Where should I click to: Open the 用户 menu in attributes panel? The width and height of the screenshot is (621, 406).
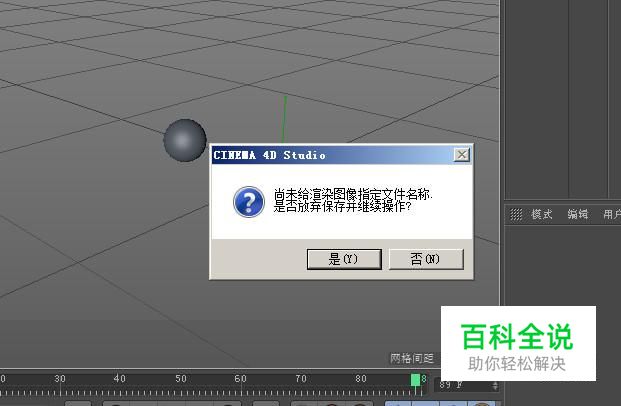pos(612,214)
